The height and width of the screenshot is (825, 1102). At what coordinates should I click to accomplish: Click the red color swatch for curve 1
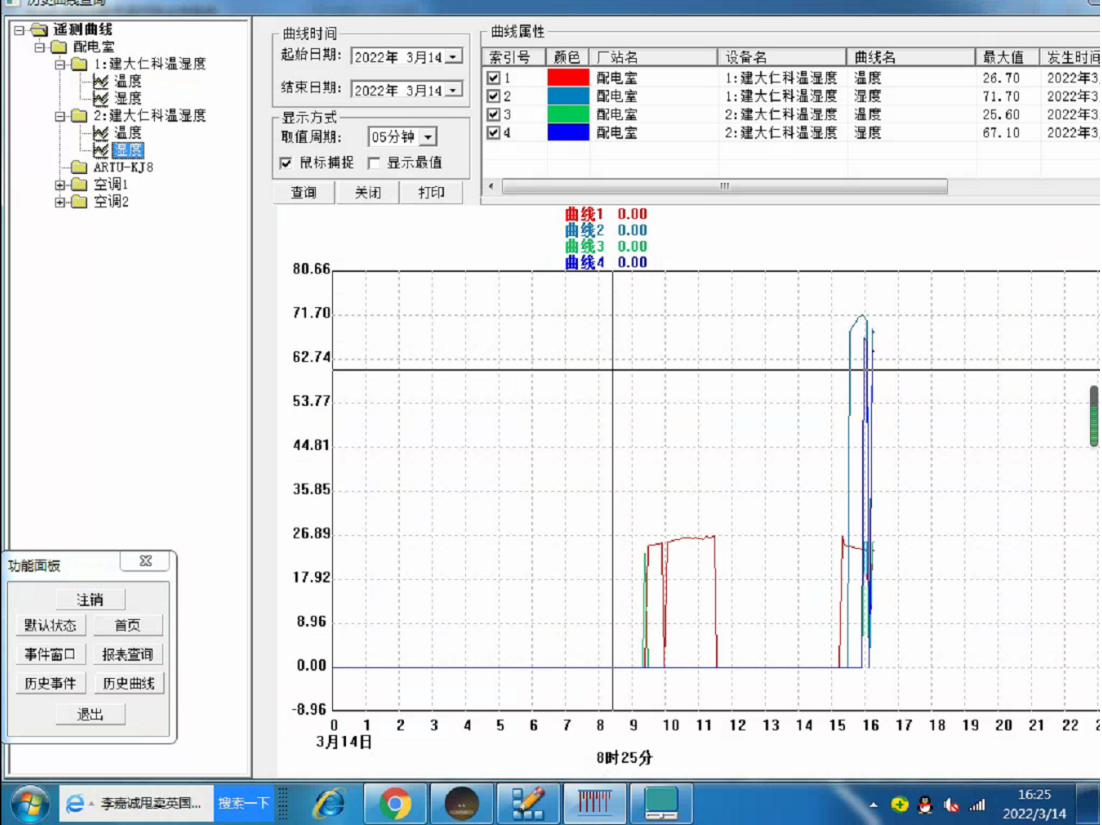point(568,78)
